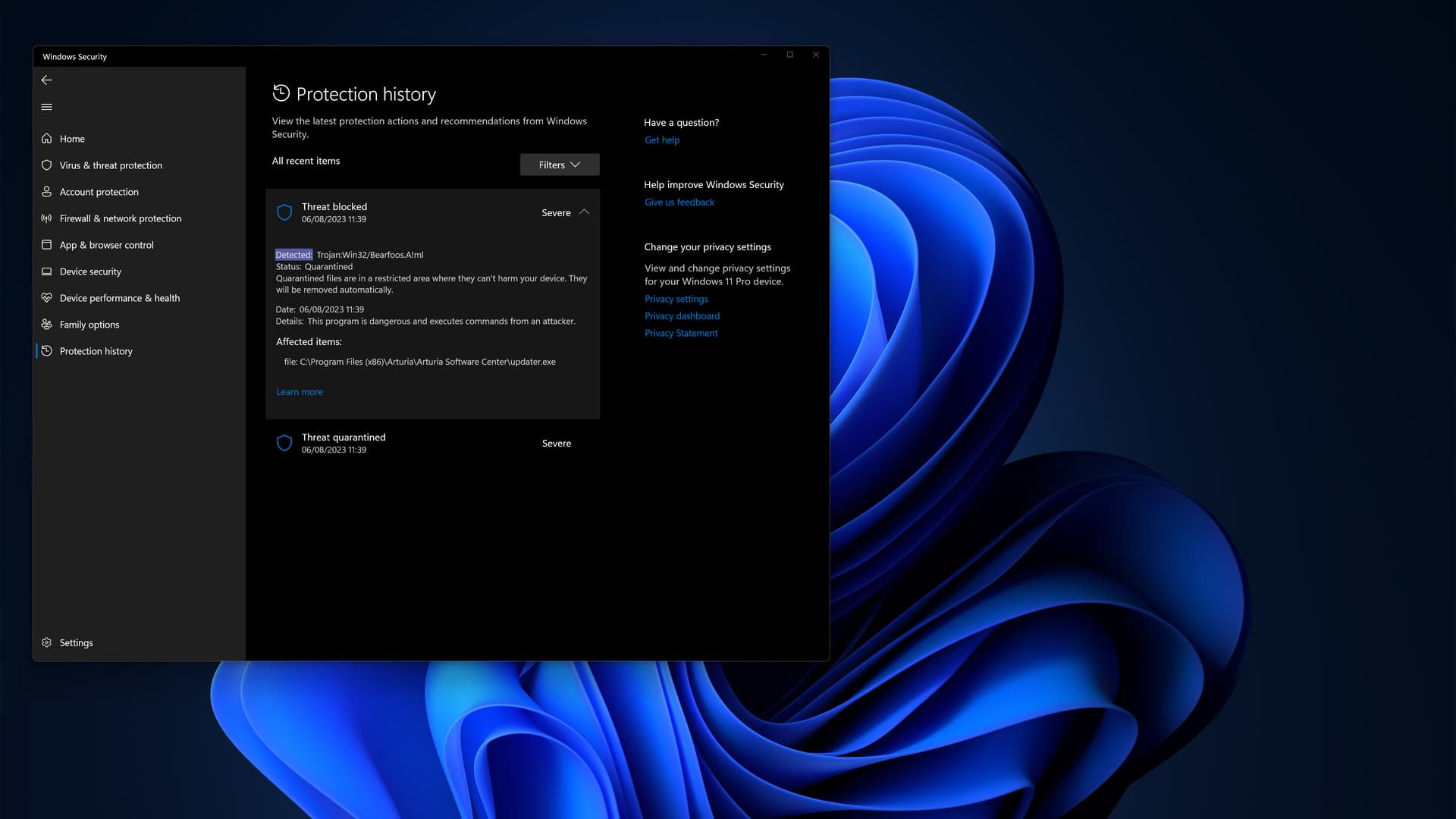Click the Device security laptop icon
The width and height of the screenshot is (1456, 819).
[46, 271]
